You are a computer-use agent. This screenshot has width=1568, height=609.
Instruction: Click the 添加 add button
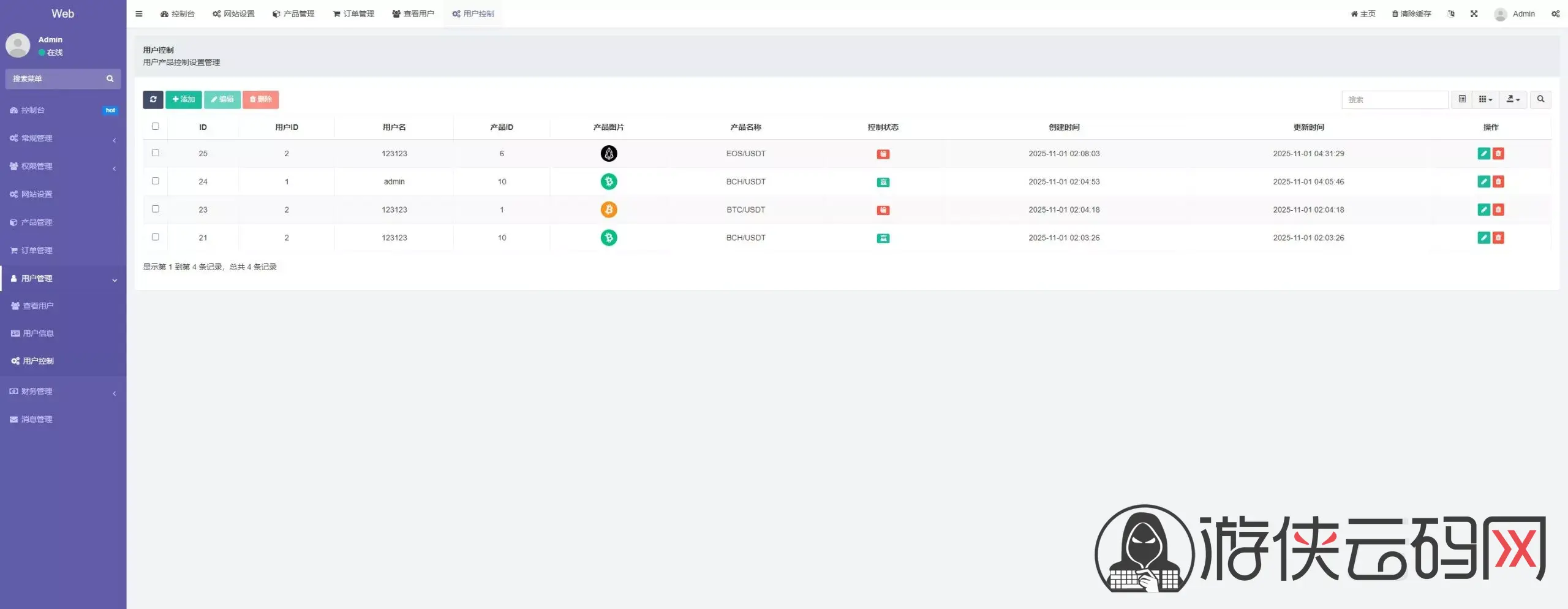[x=183, y=99]
